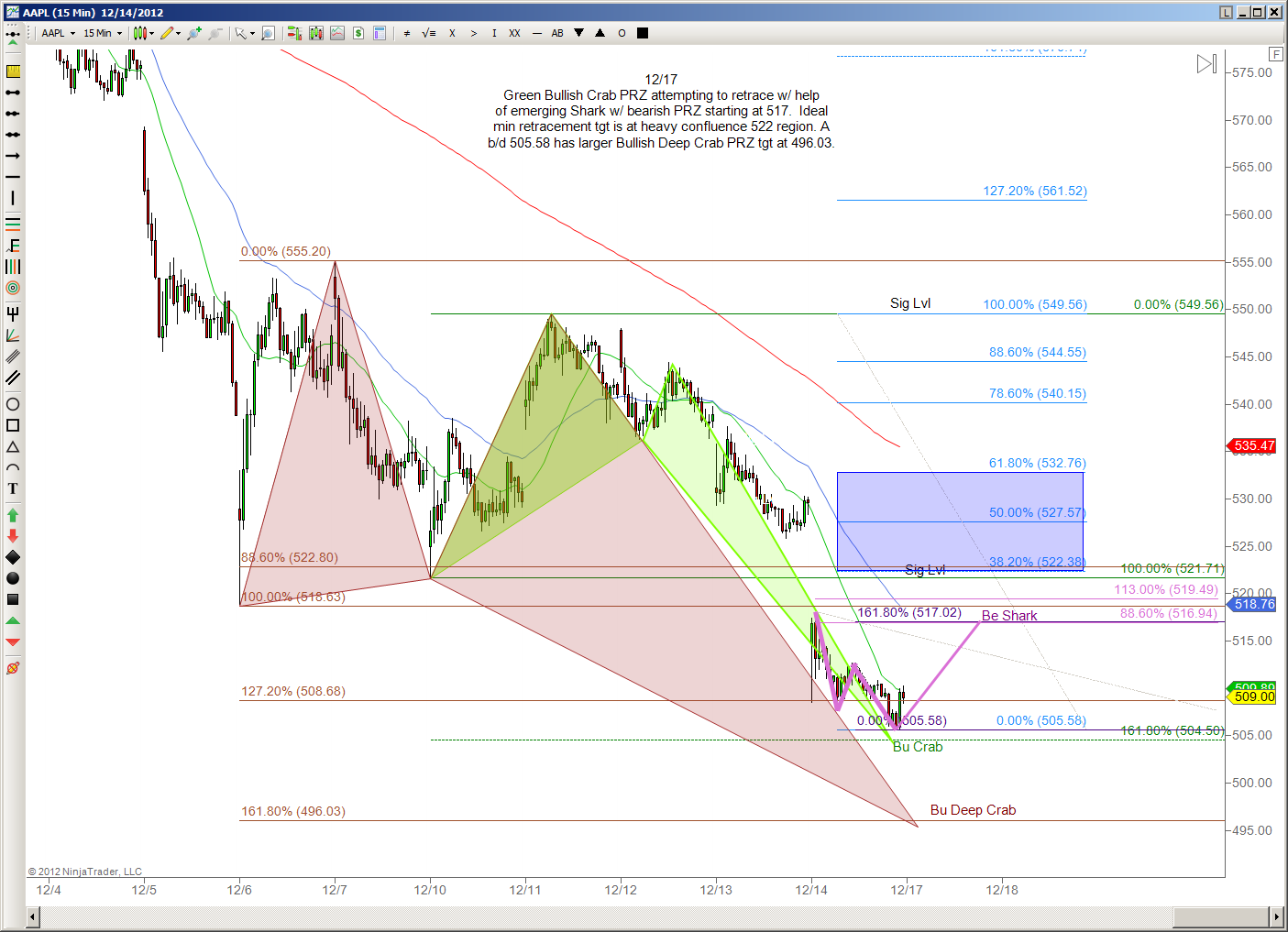This screenshot has width=1288, height=932.
Task: Select the Fibonacci circle tool
Action: click(x=13, y=288)
